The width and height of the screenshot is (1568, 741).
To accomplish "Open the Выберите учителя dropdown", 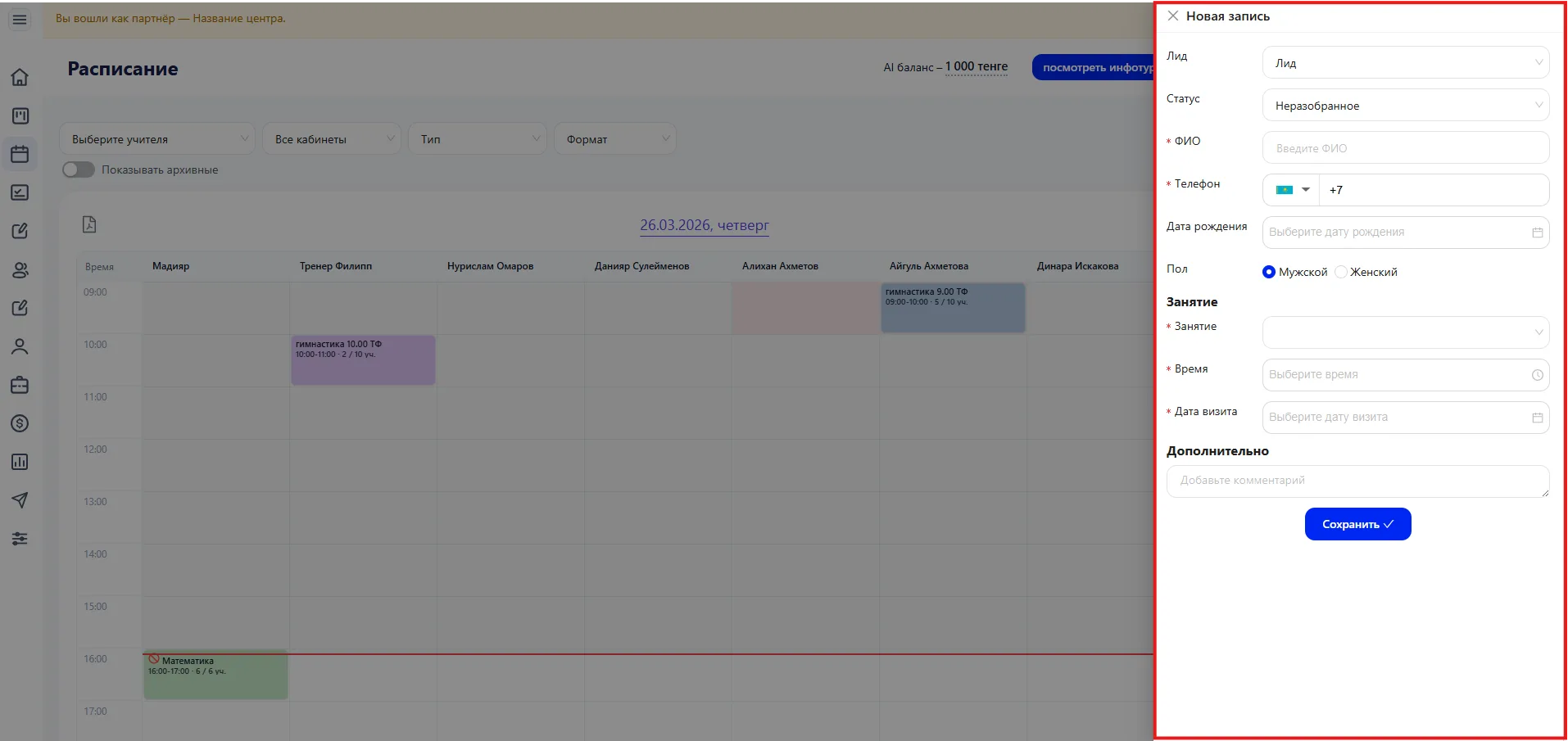I will coord(157,139).
